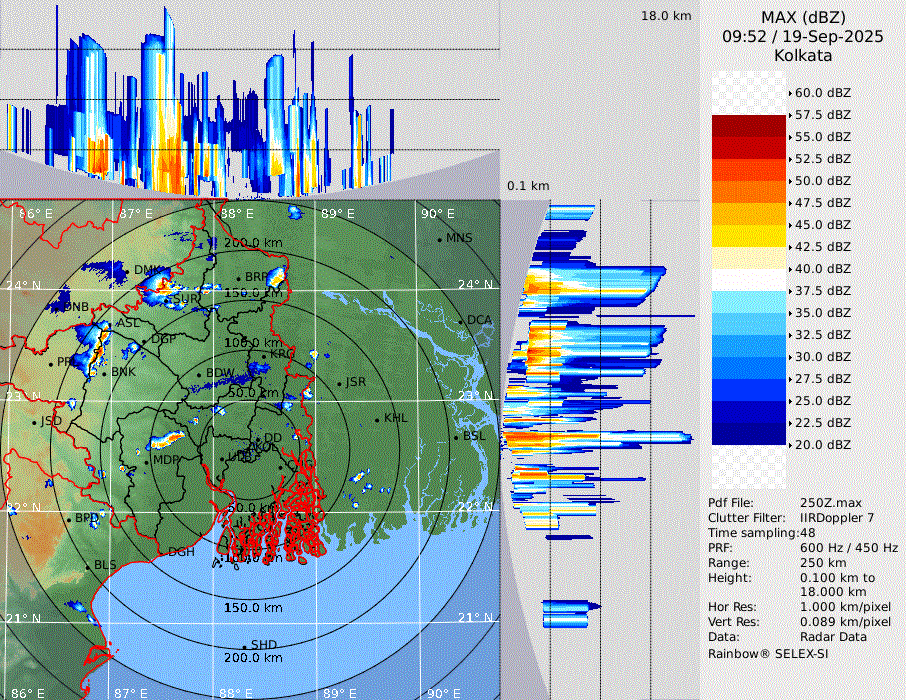Click the 18.0 km height scale label

[666, 16]
